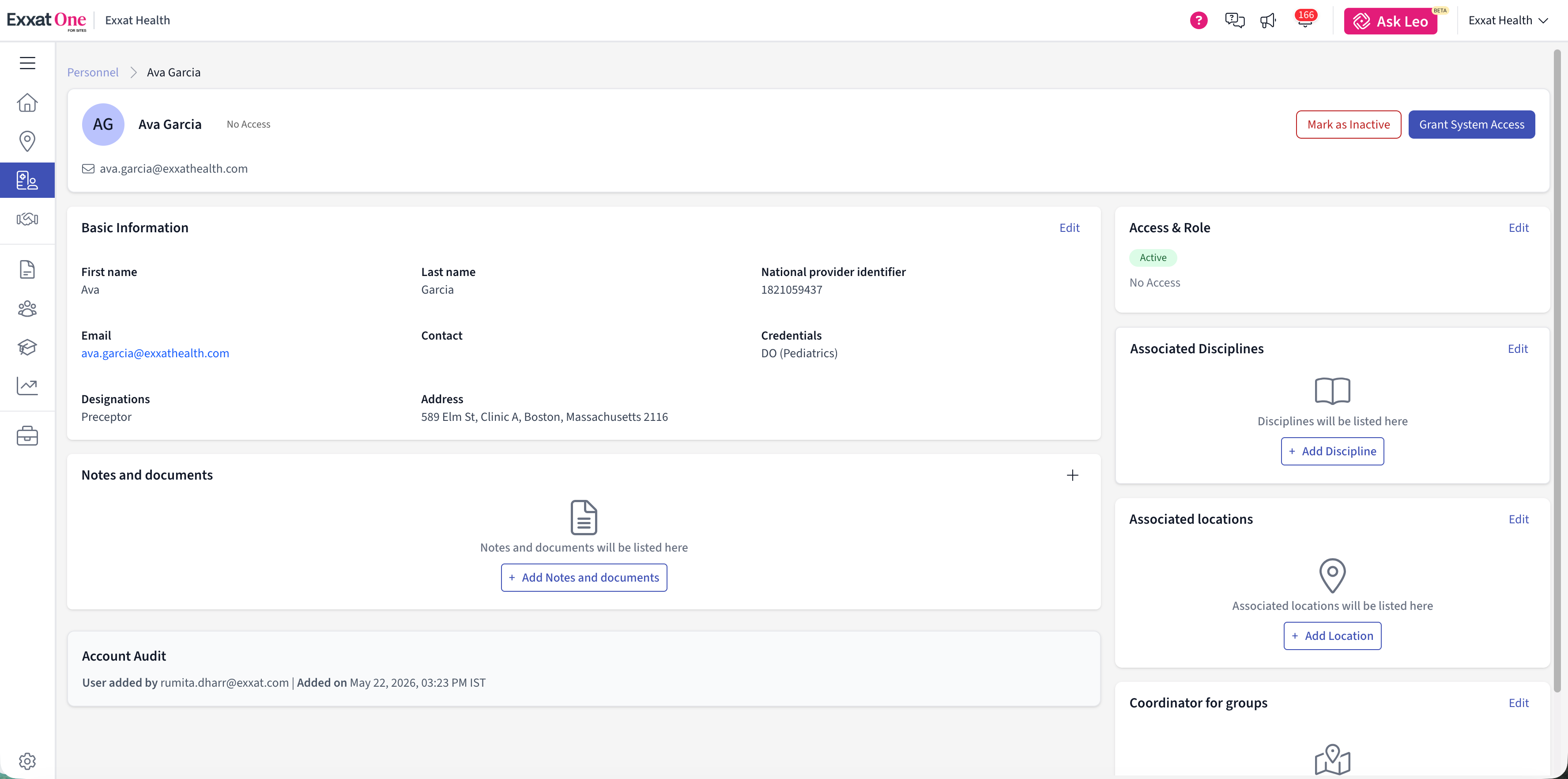Click the red help question icon
The width and height of the screenshot is (1568, 779).
pos(1199,21)
